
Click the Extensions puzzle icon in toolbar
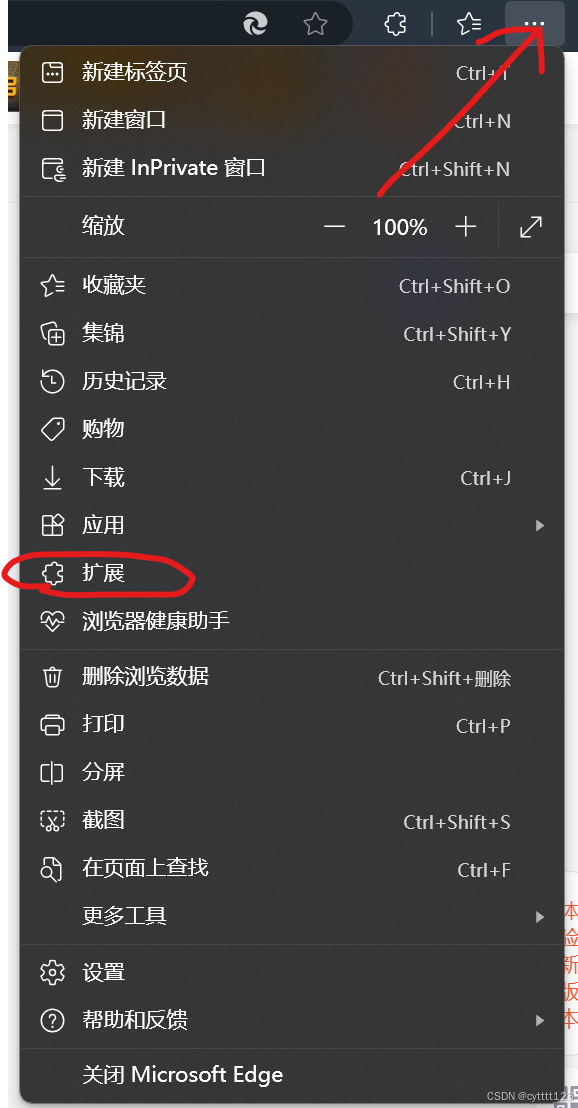pos(396,25)
